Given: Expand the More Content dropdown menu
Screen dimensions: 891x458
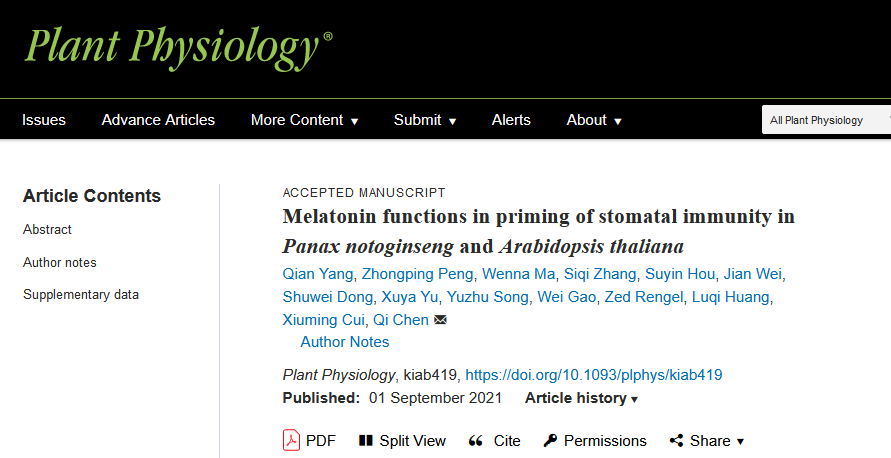Looking at the screenshot, I should (305, 120).
